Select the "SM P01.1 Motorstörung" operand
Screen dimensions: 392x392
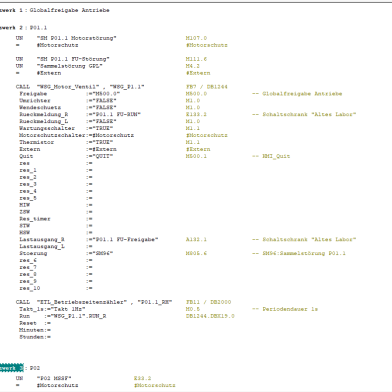[76, 38]
